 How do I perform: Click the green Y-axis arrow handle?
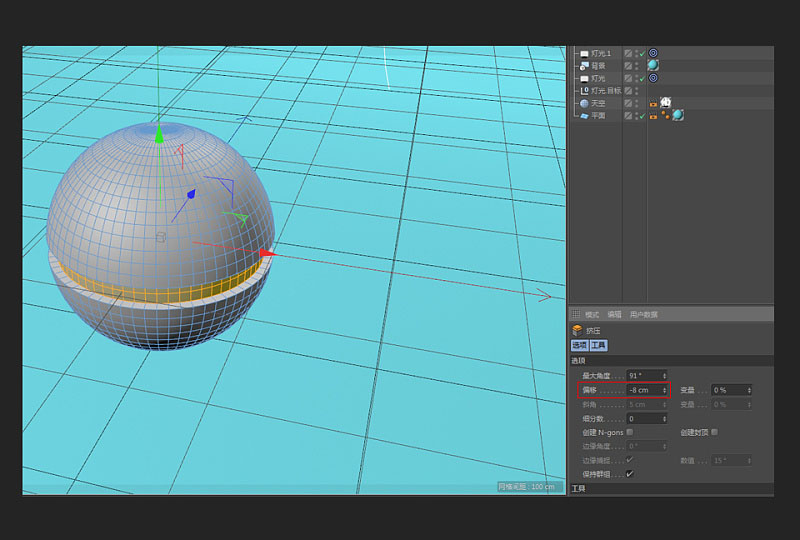click(158, 134)
